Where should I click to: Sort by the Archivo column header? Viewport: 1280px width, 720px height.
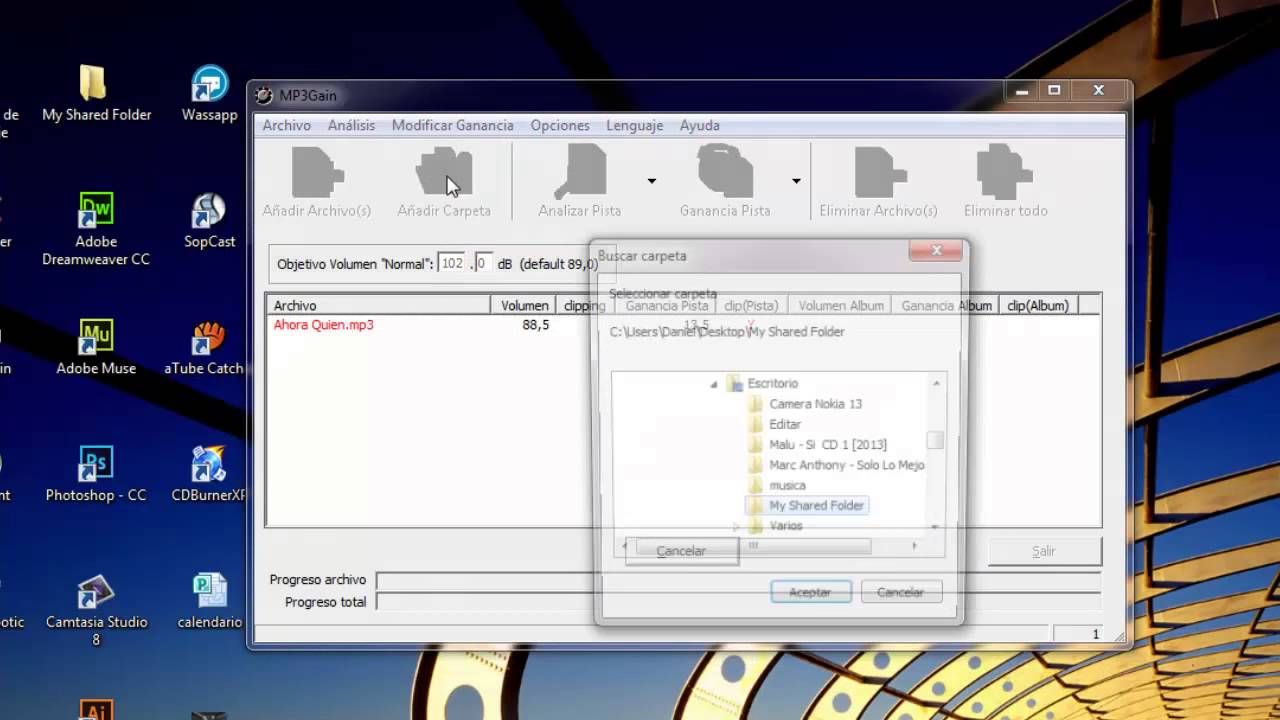point(380,306)
